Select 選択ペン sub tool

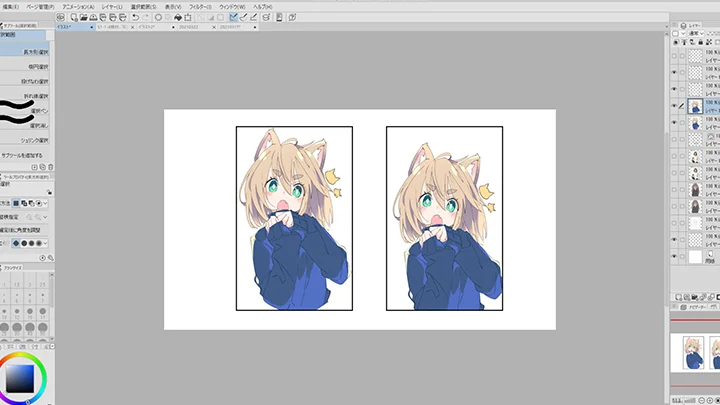pyautogui.click(x=25, y=111)
